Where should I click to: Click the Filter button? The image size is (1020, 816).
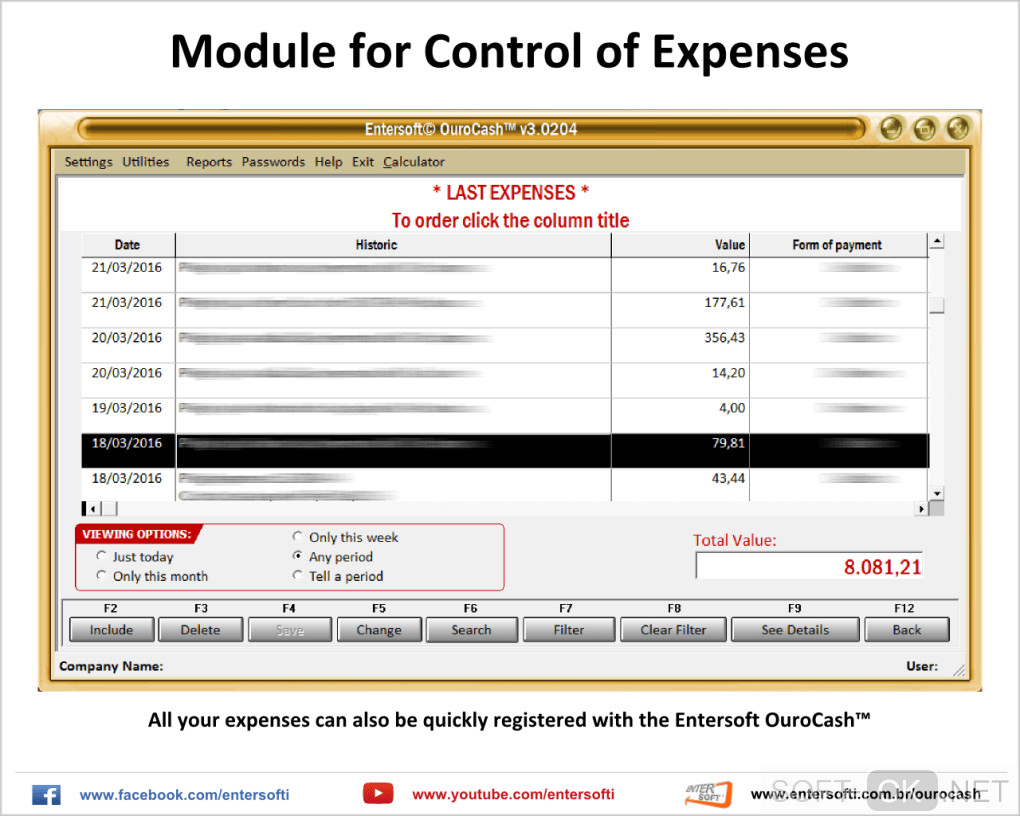coord(569,630)
